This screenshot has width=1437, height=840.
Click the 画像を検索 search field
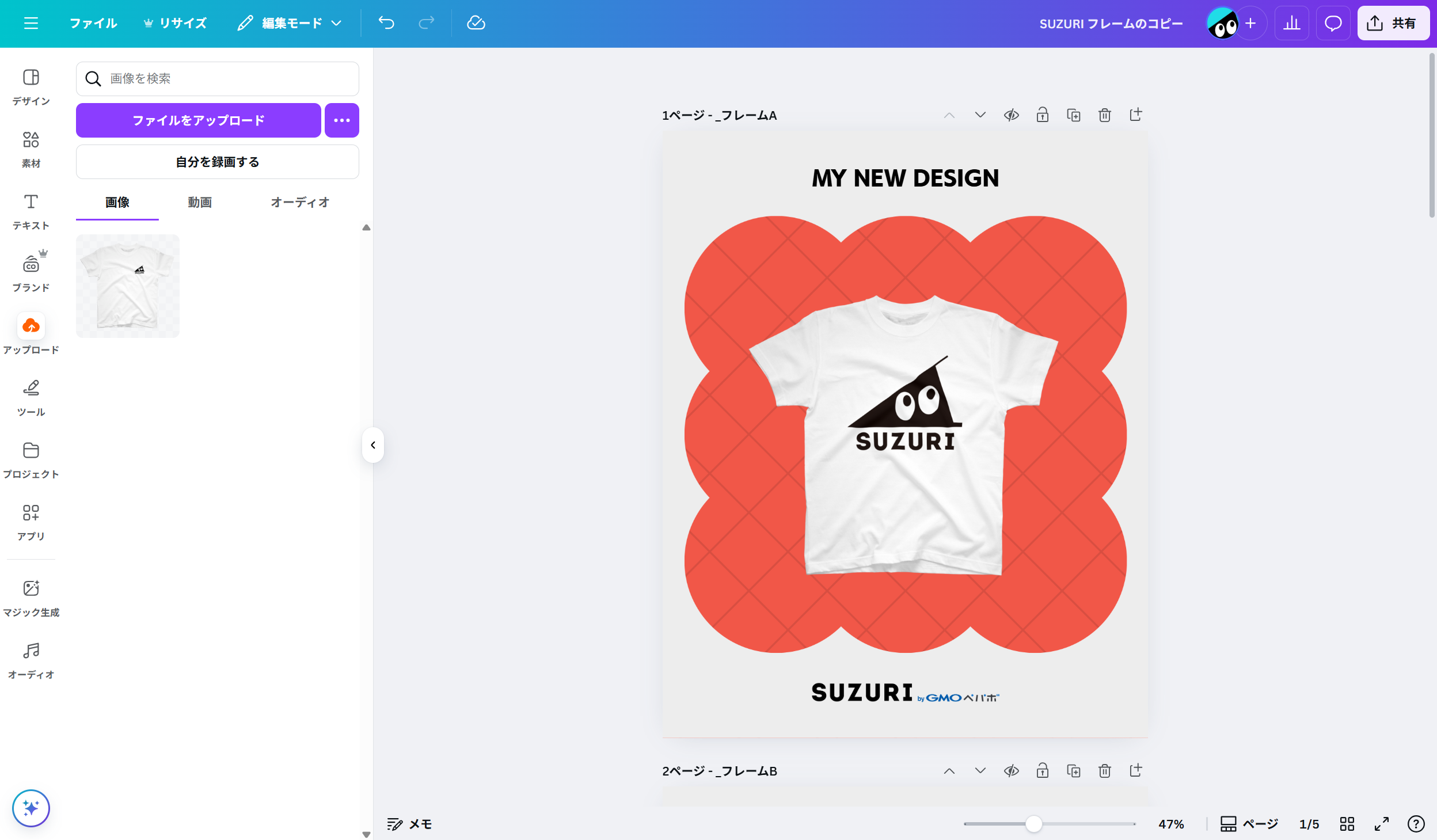coord(218,78)
